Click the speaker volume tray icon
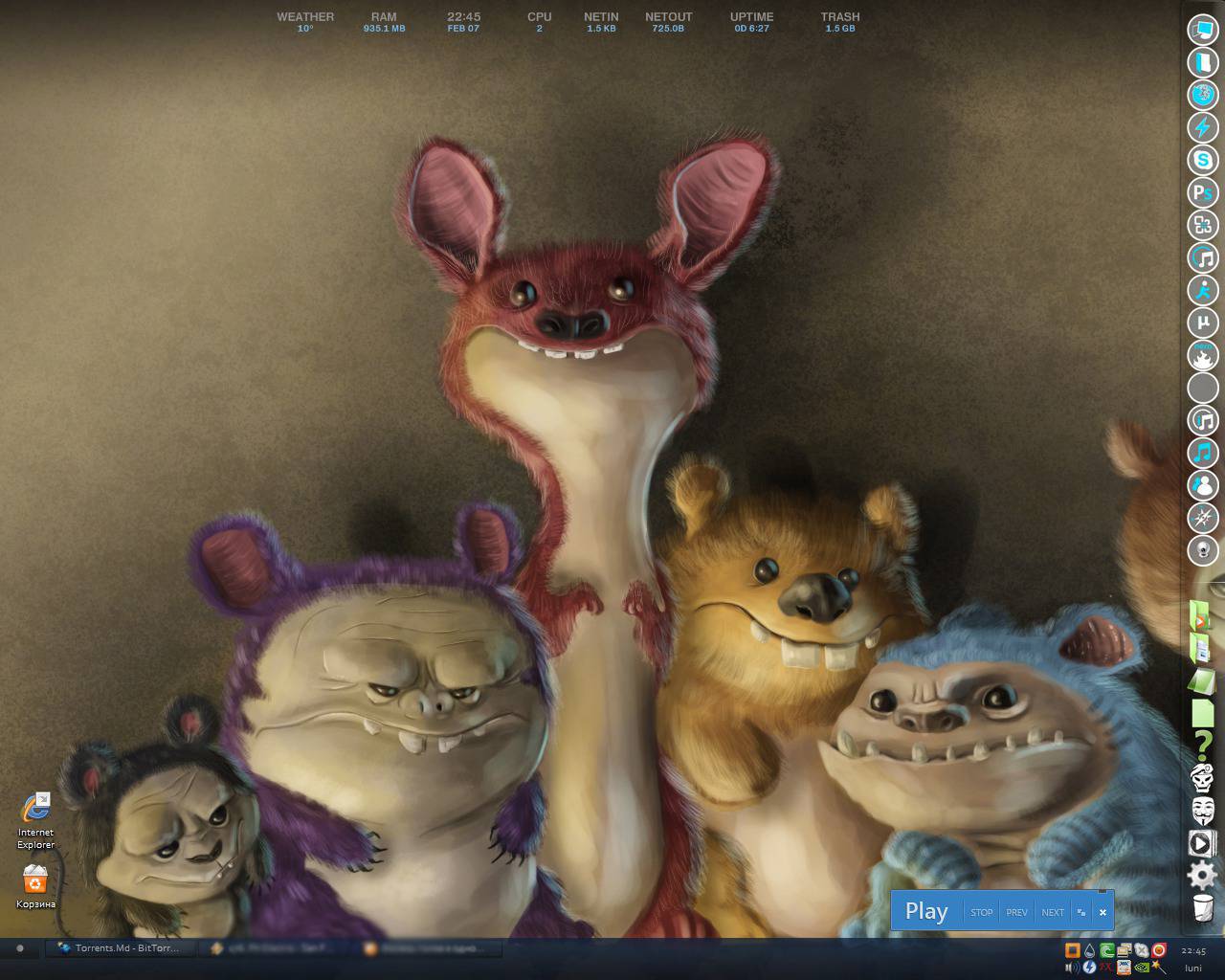This screenshot has height=980, width=1225. pos(1072,968)
